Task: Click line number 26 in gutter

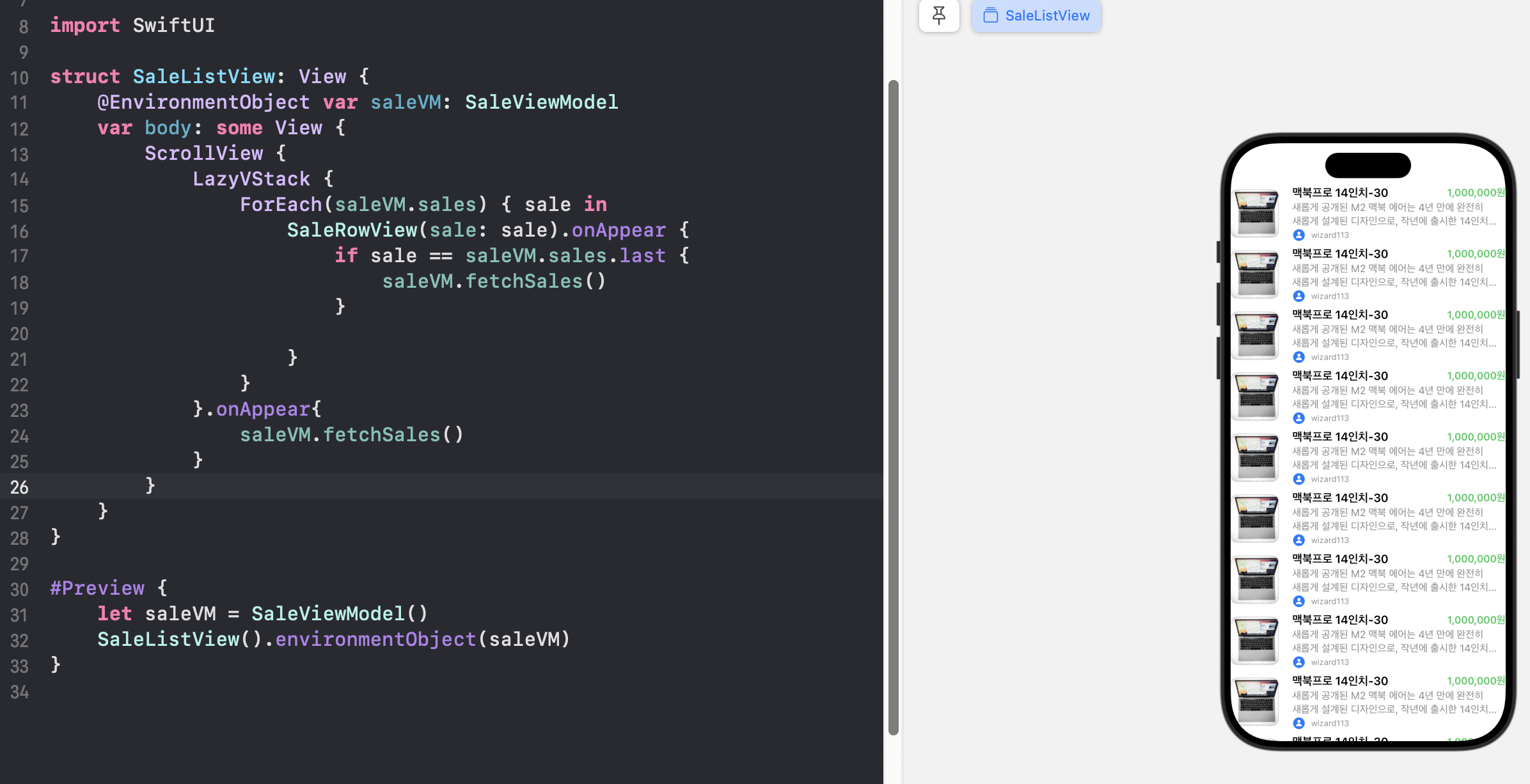Action: tap(19, 487)
